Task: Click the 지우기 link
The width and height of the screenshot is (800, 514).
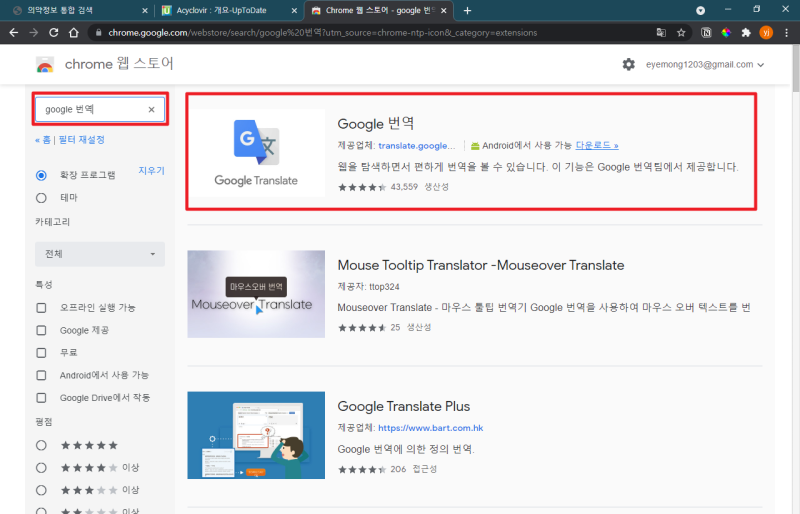Action: pyautogui.click(x=152, y=170)
